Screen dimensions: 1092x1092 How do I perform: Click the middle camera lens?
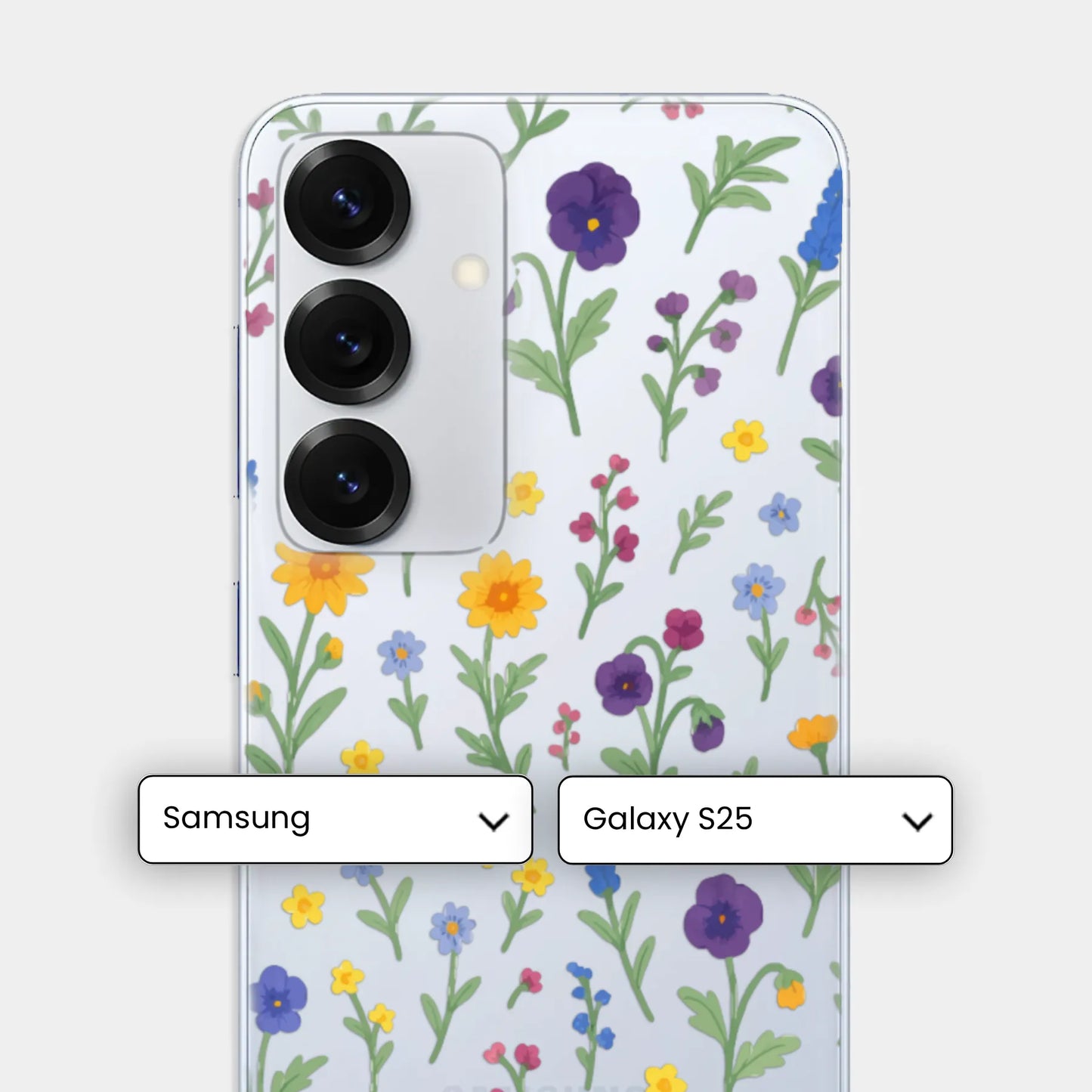(347, 342)
